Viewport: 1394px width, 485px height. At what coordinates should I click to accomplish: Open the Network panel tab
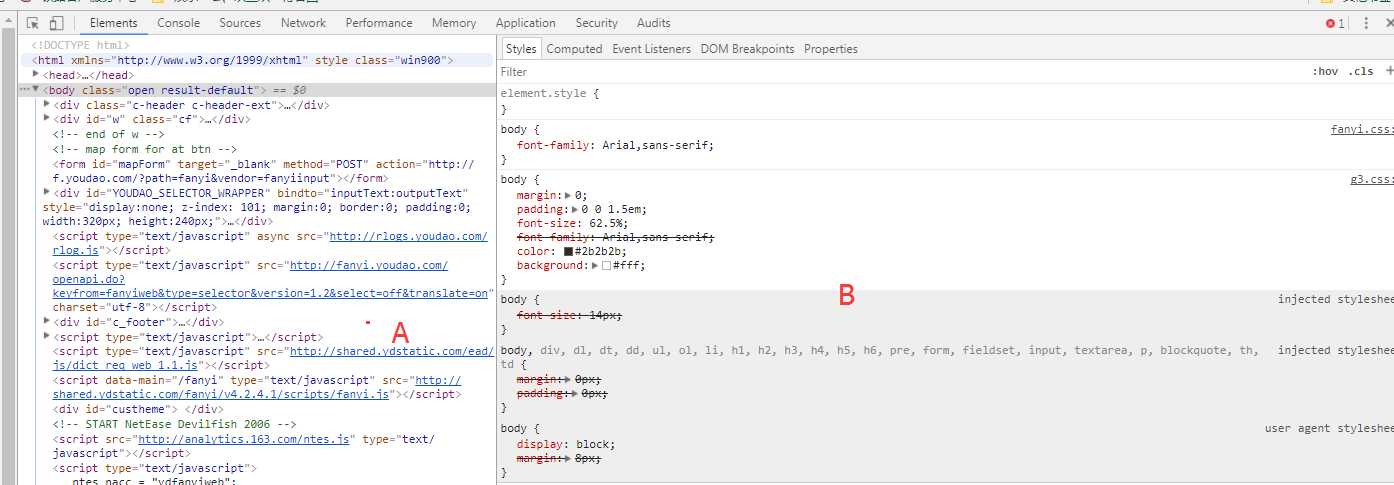click(303, 23)
